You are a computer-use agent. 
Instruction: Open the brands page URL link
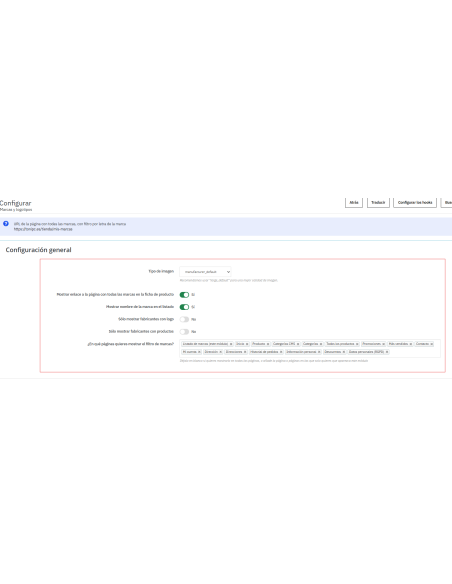tap(43, 229)
